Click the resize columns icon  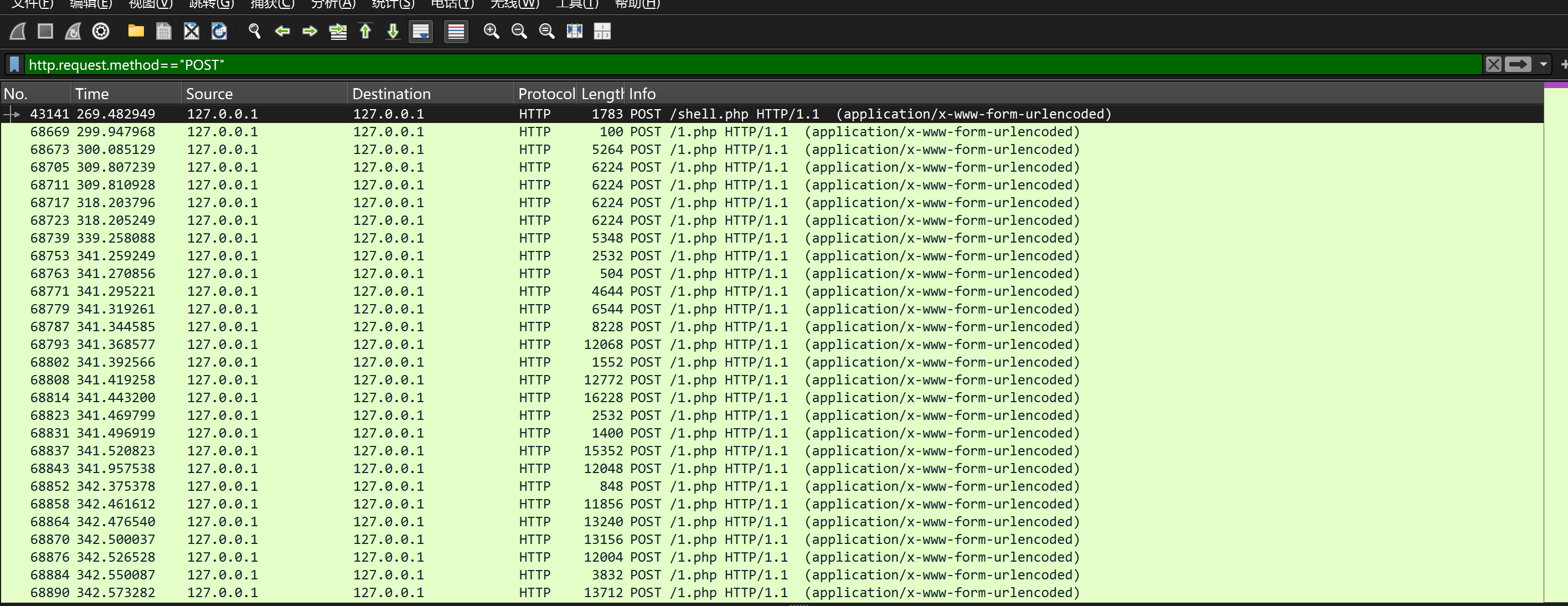(x=574, y=31)
